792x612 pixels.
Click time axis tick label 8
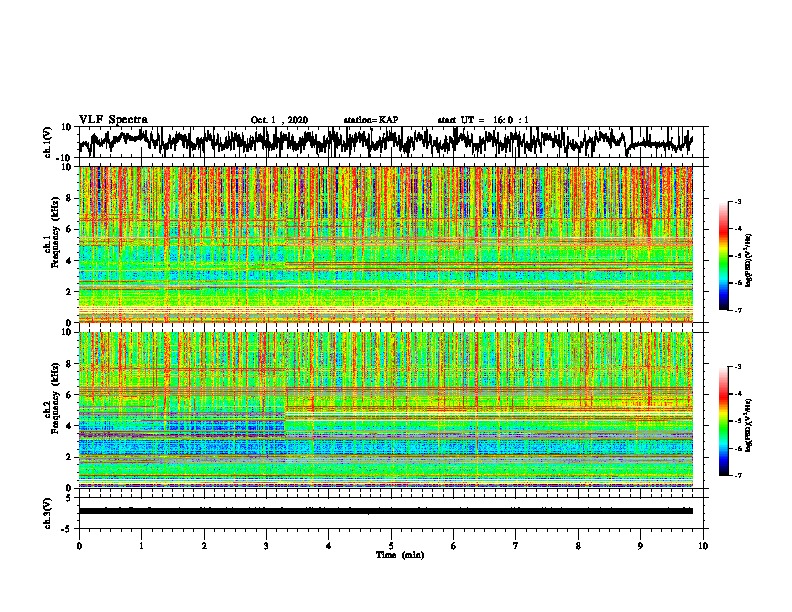click(x=578, y=546)
